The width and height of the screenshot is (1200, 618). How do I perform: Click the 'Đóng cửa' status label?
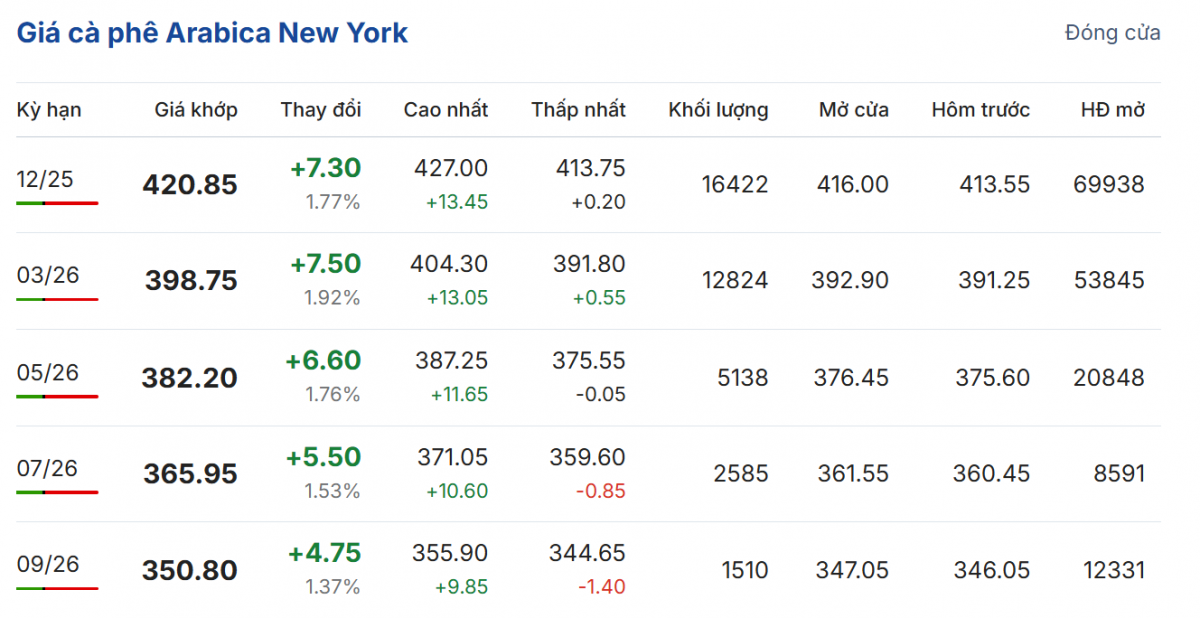1112,33
